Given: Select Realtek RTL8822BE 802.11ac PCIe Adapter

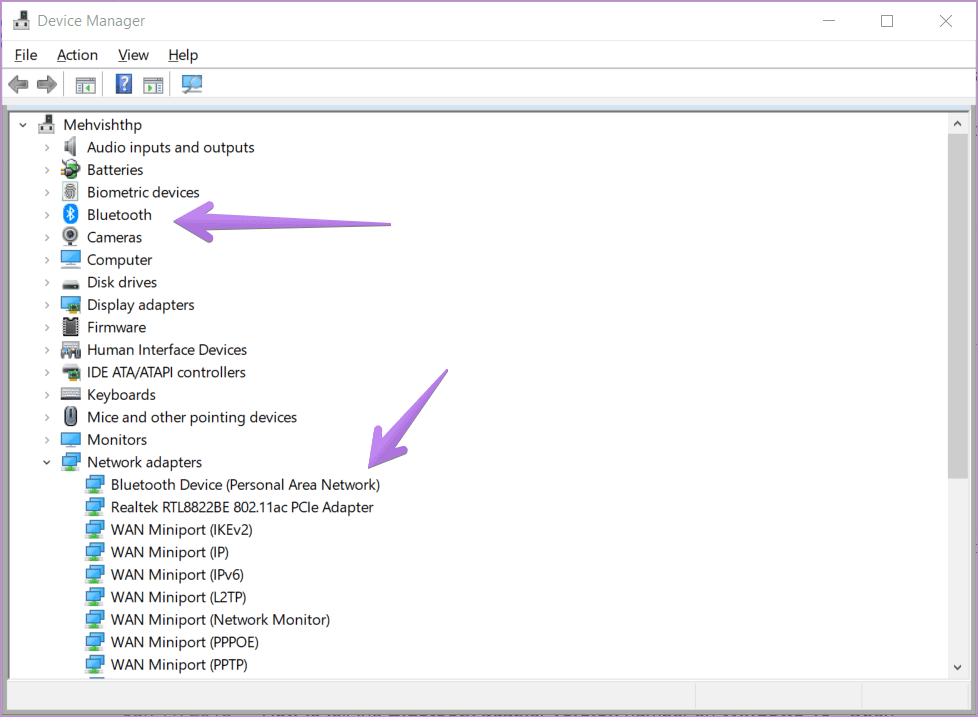Looking at the screenshot, I should coord(242,507).
